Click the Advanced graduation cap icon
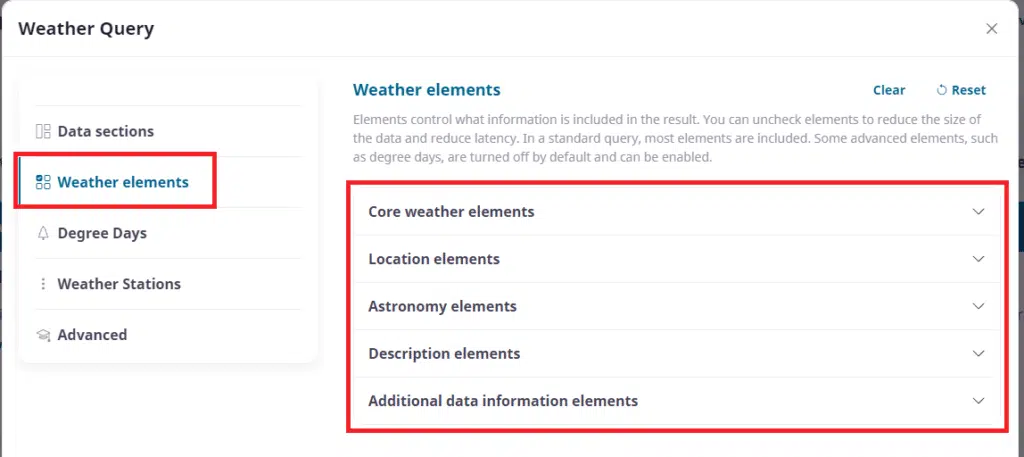1024x457 pixels. [x=43, y=335]
